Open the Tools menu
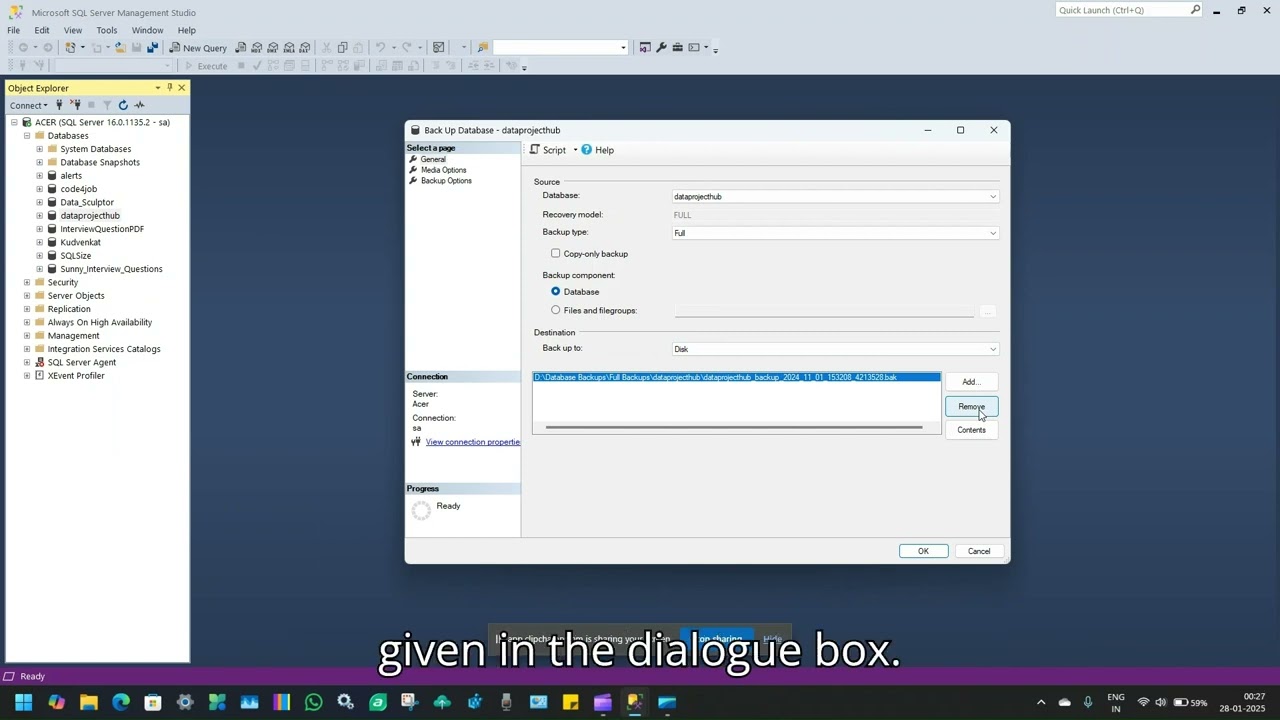 coord(107,30)
